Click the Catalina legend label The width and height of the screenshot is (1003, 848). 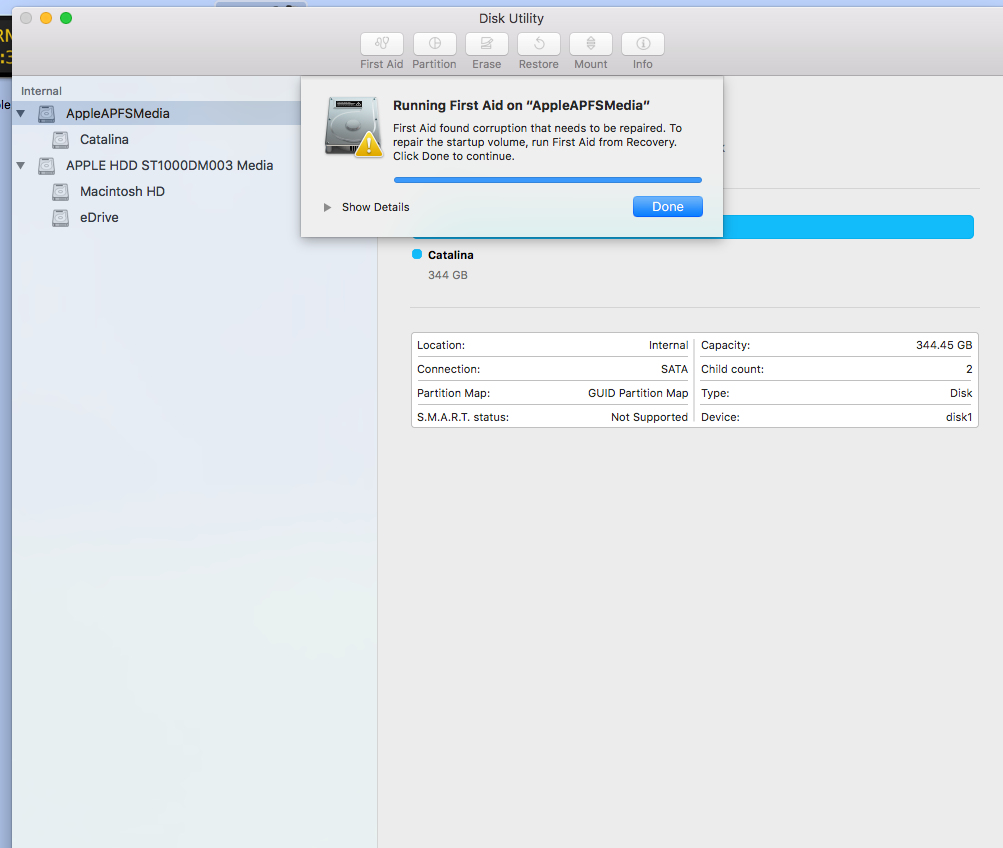(x=451, y=255)
